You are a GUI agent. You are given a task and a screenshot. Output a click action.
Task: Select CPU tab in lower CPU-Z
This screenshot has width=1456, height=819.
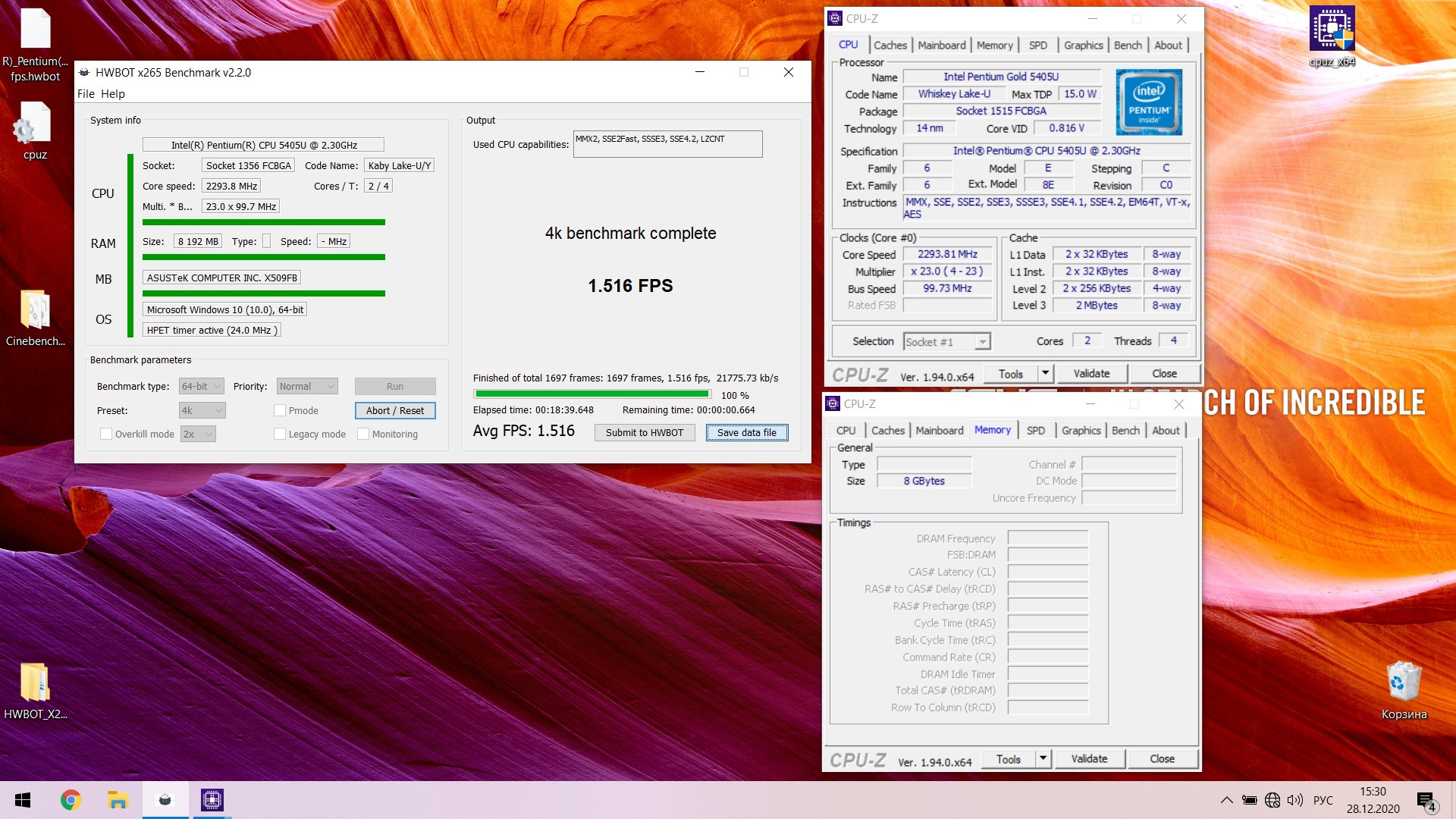coord(846,430)
